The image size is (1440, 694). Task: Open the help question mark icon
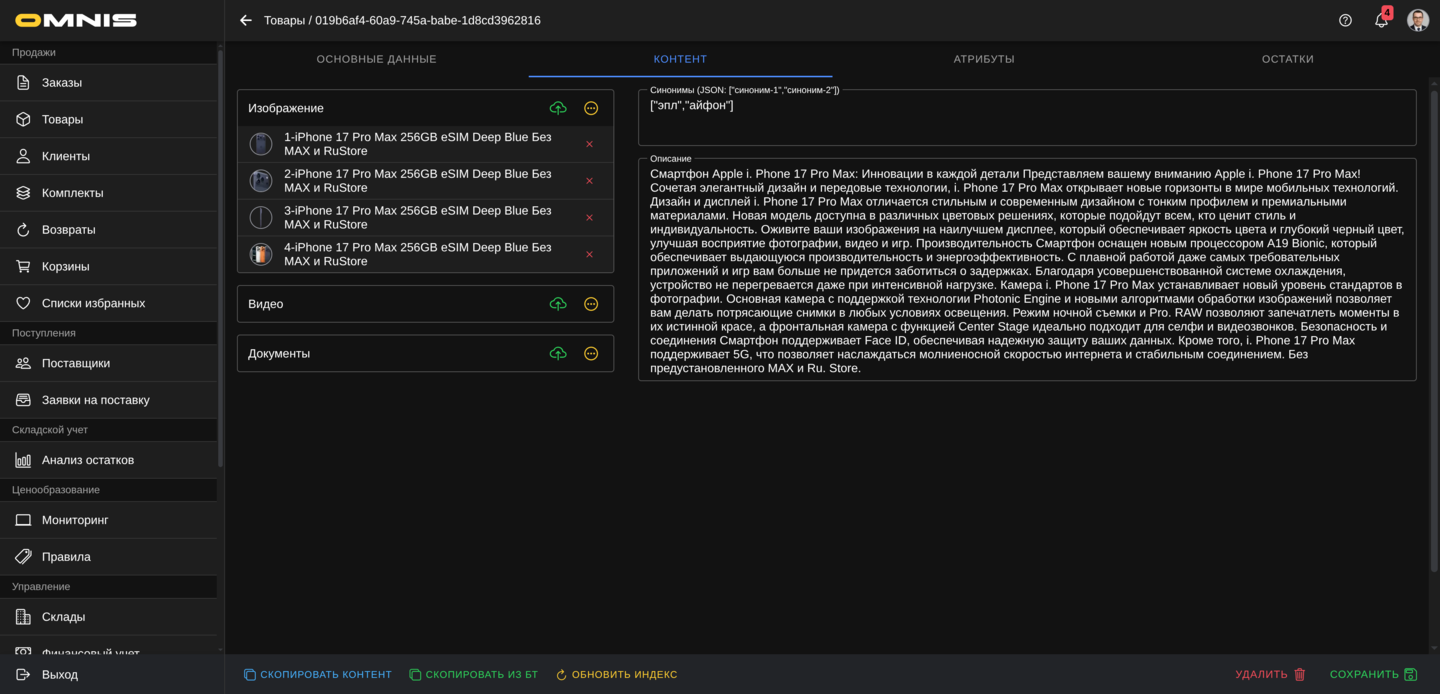pyautogui.click(x=1345, y=20)
